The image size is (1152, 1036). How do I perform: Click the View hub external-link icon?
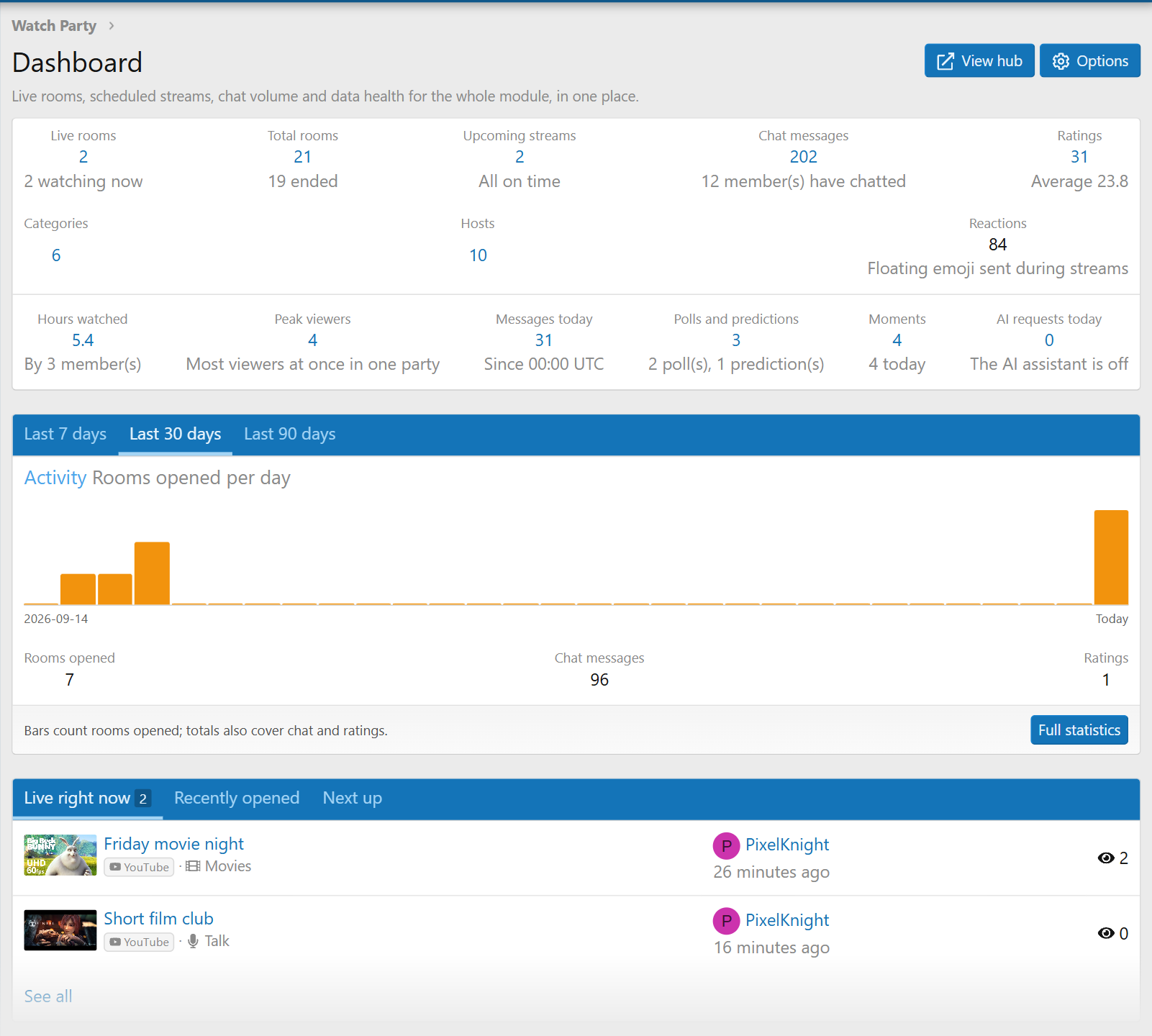click(945, 61)
